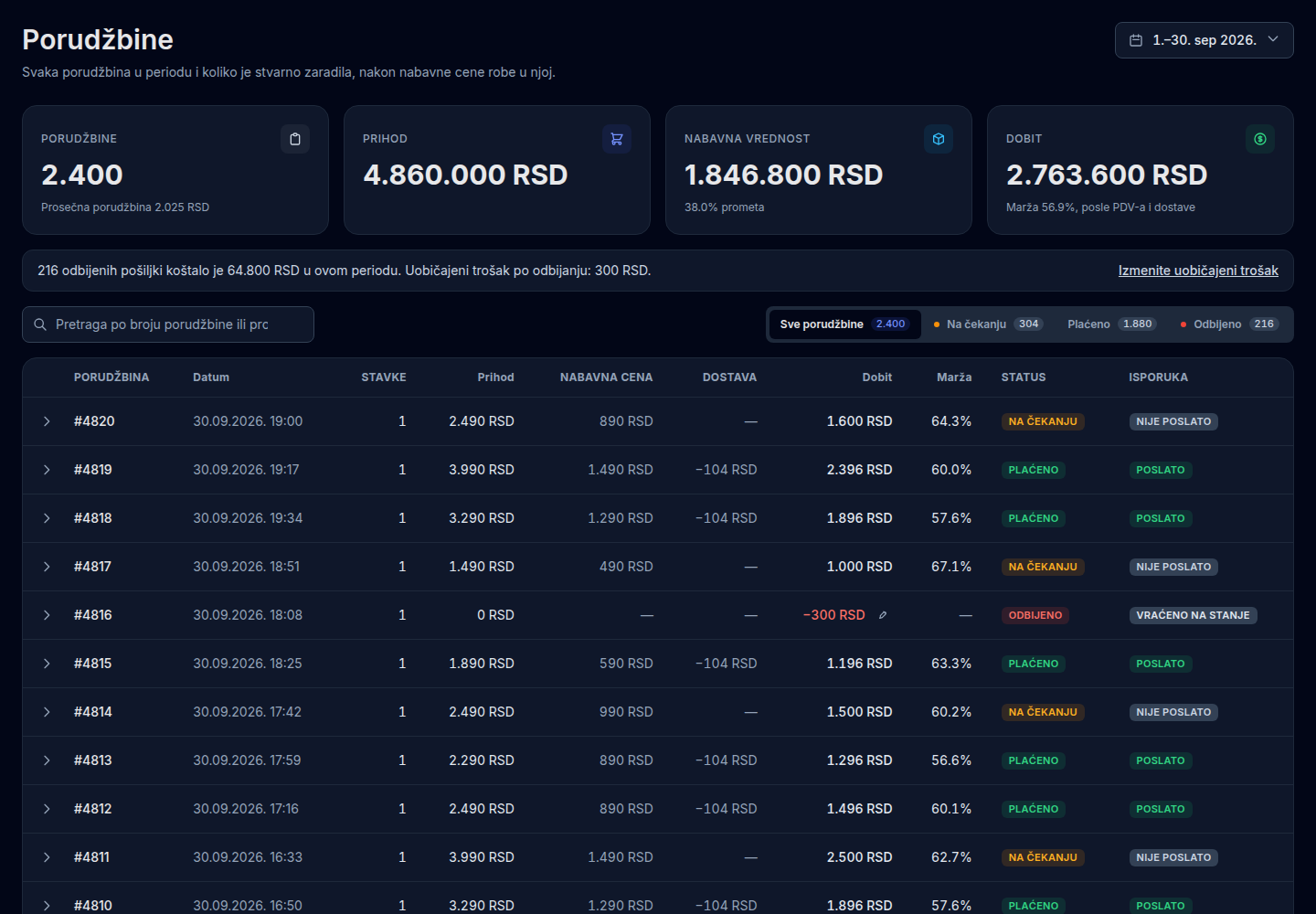Expand rejected order #4816 row
Screen dimensions: 1316x914
click(47, 615)
